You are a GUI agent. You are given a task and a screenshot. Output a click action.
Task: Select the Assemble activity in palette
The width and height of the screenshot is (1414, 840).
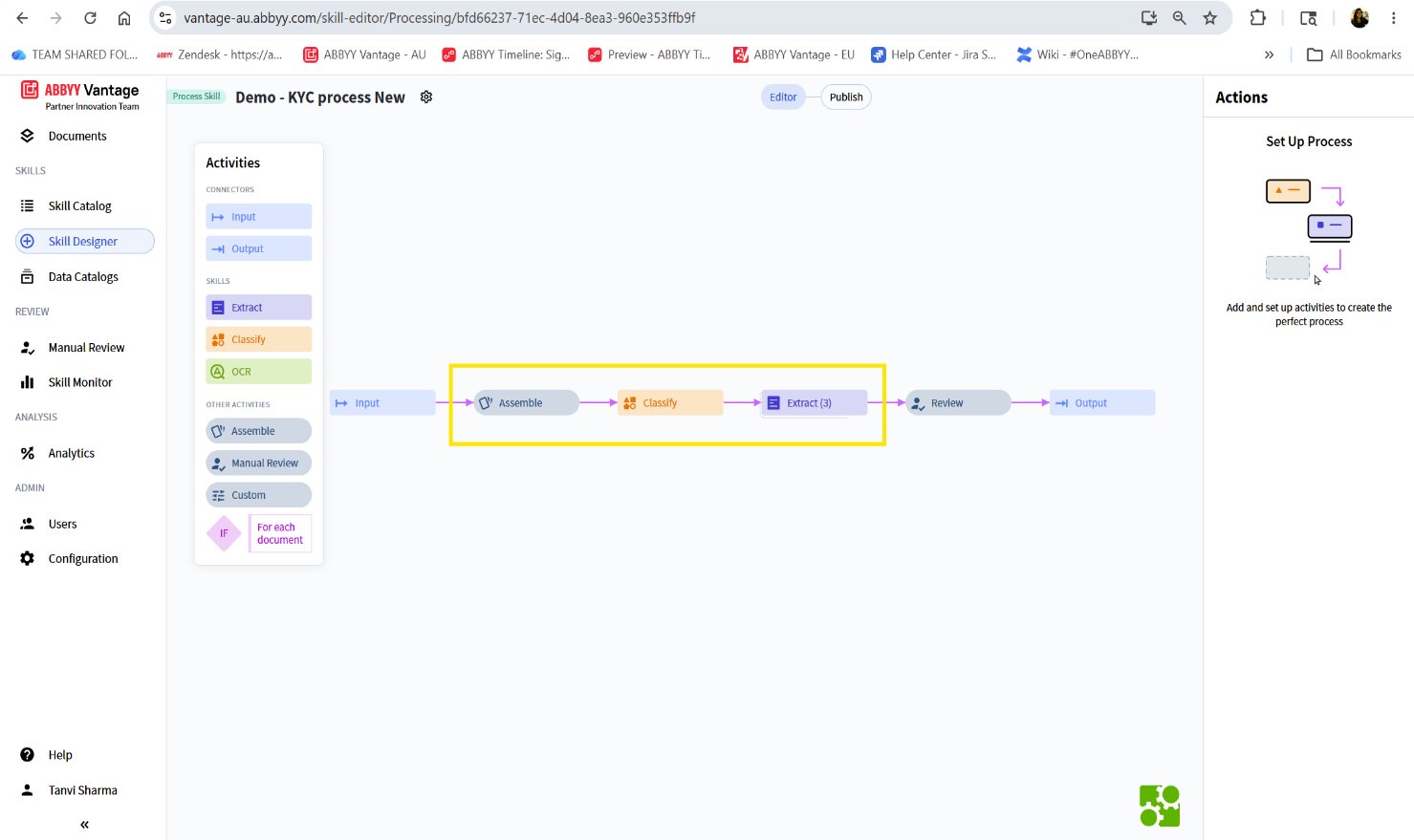click(258, 431)
